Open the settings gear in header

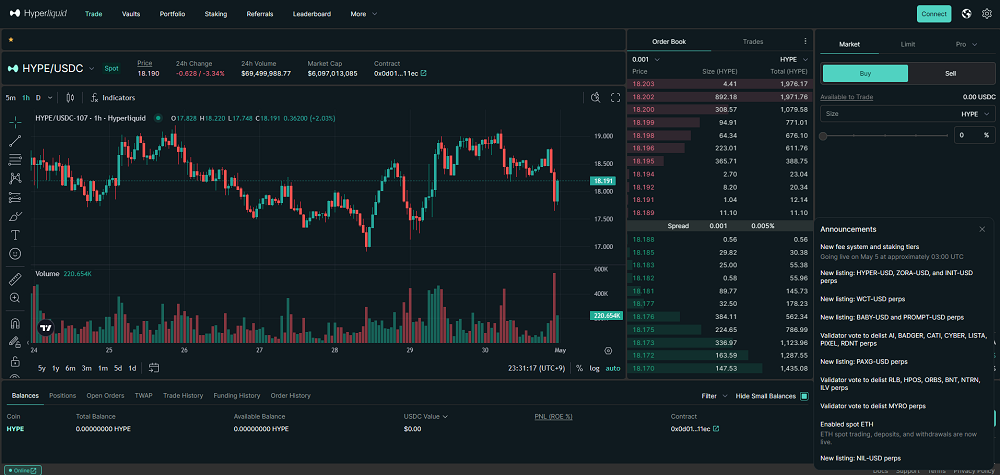click(x=987, y=13)
